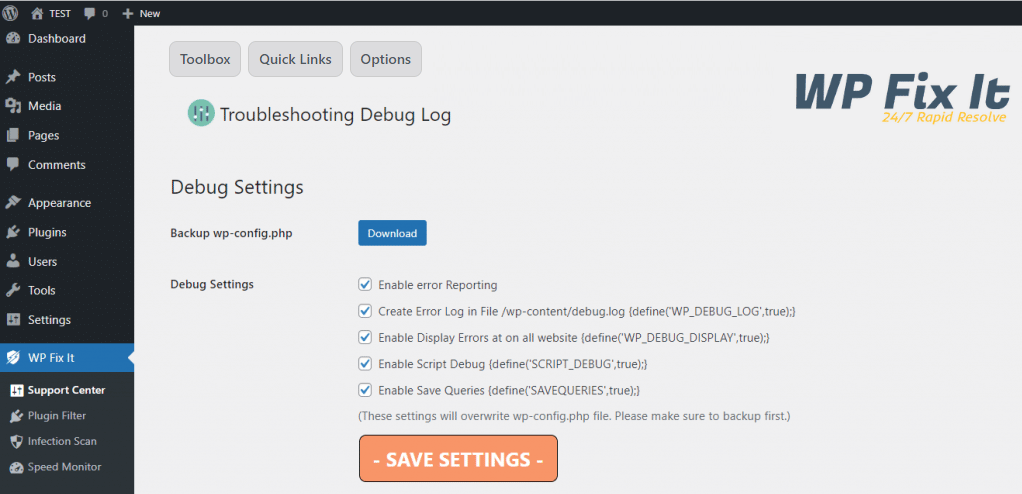Viewport: 1022px width, 494px height.
Task: Click the Download backup button
Action: tap(392, 233)
